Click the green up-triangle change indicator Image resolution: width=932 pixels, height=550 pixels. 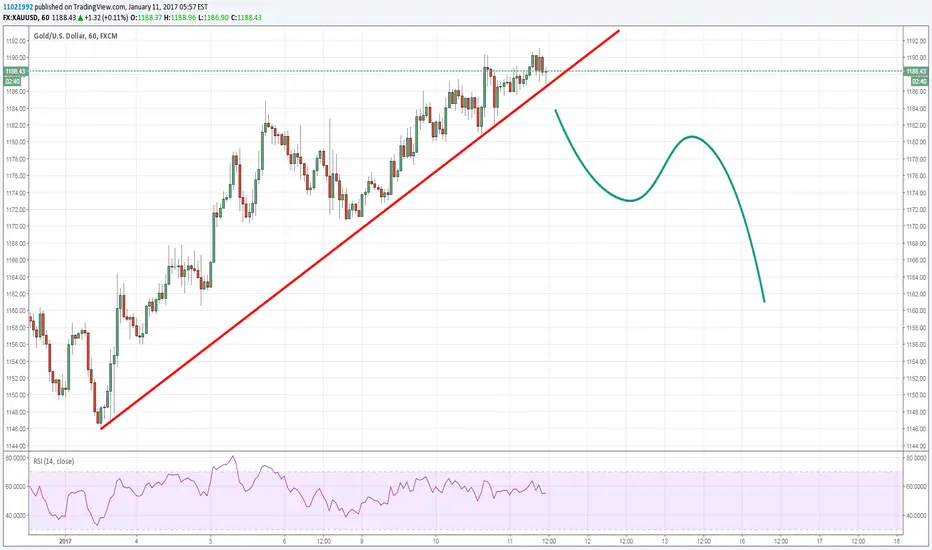(x=80, y=18)
